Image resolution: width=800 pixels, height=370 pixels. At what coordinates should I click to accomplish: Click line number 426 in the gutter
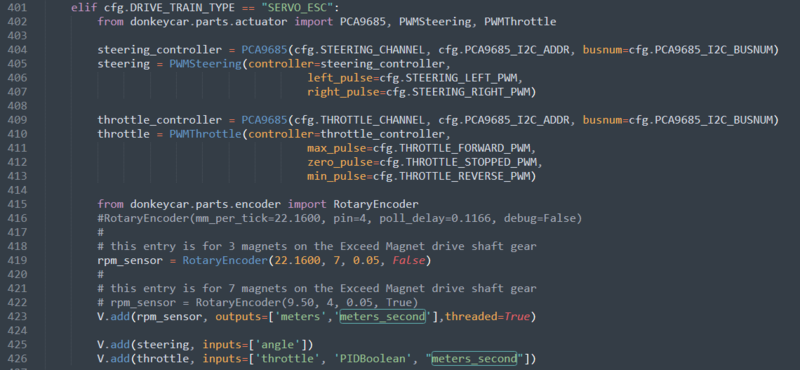point(17,359)
